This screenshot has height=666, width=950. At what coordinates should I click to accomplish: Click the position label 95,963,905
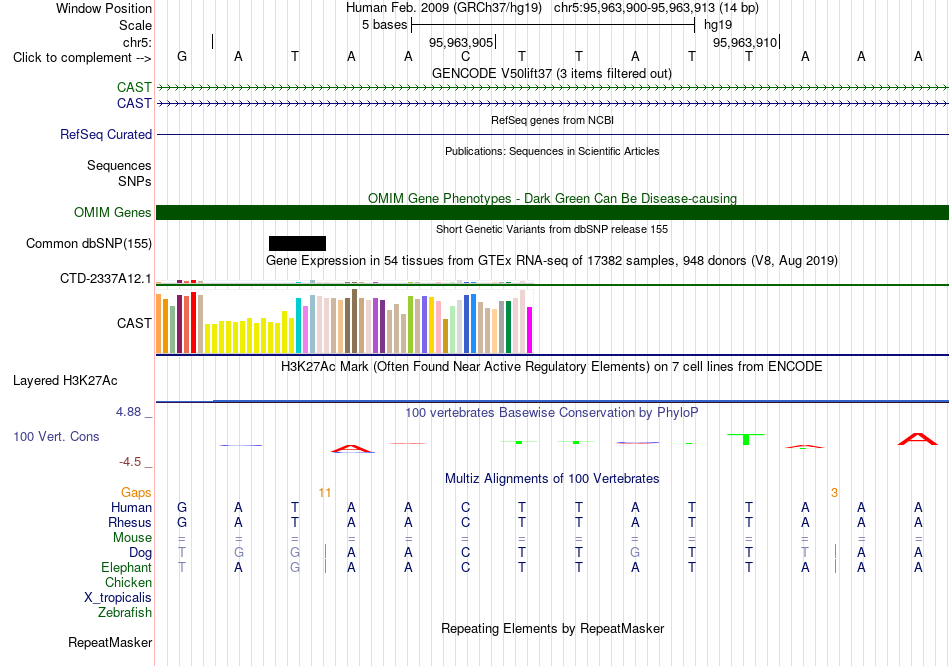coord(461,42)
